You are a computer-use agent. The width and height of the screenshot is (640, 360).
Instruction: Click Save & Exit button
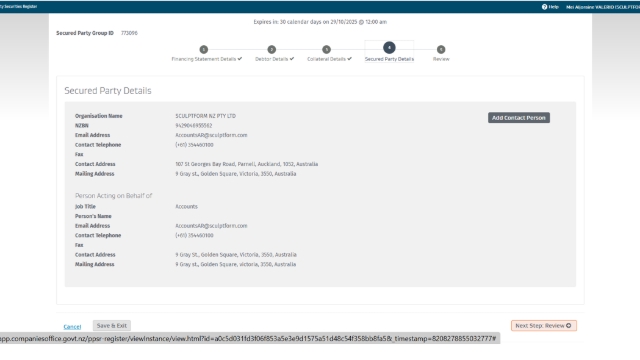[x=111, y=326]
